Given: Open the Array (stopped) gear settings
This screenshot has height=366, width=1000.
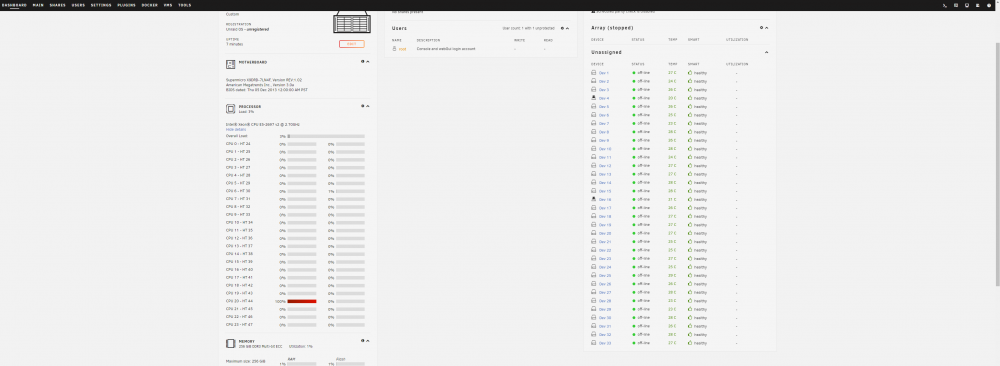Looking at the screenshot, I should coord(761,27).
